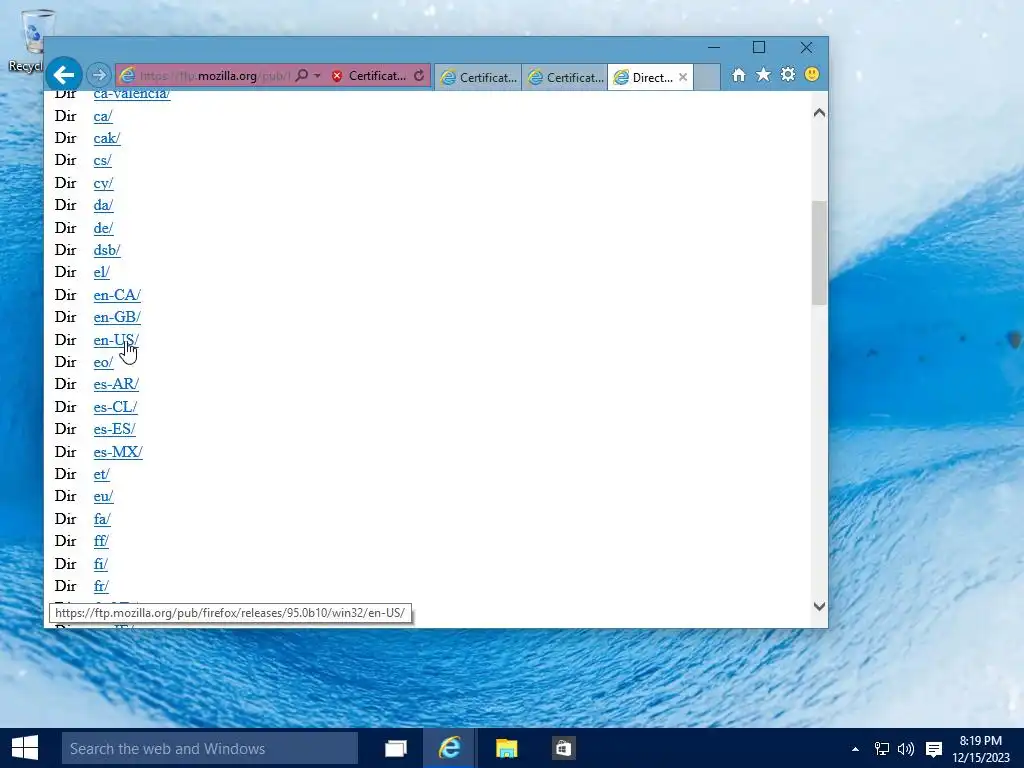Click the scrollbar down arrow

point(819,607)
